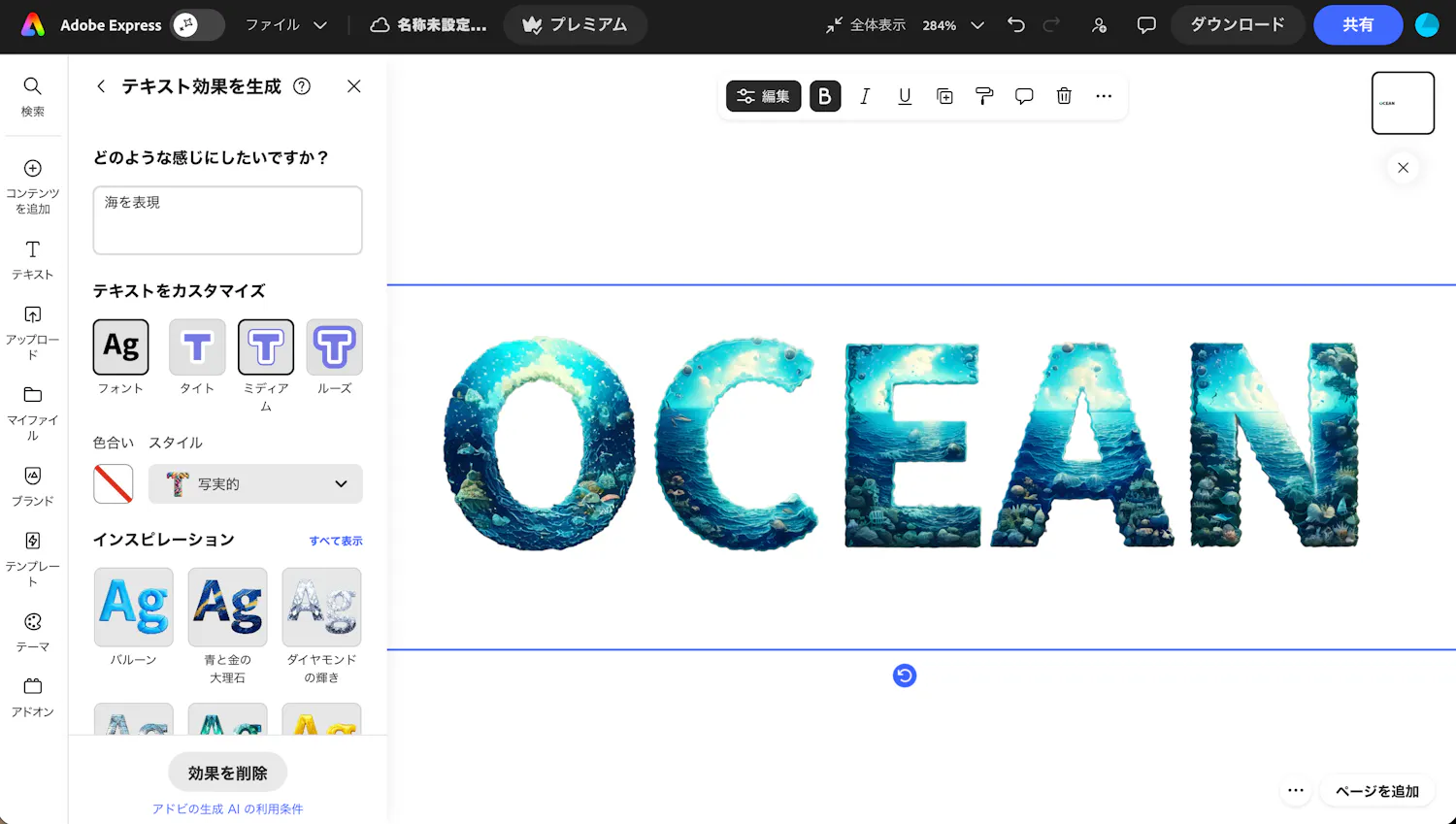The width and height of the screenshot is (1456, 824).
Task: Toggle underline formatting on the text
Action: (x=905, y=96)
